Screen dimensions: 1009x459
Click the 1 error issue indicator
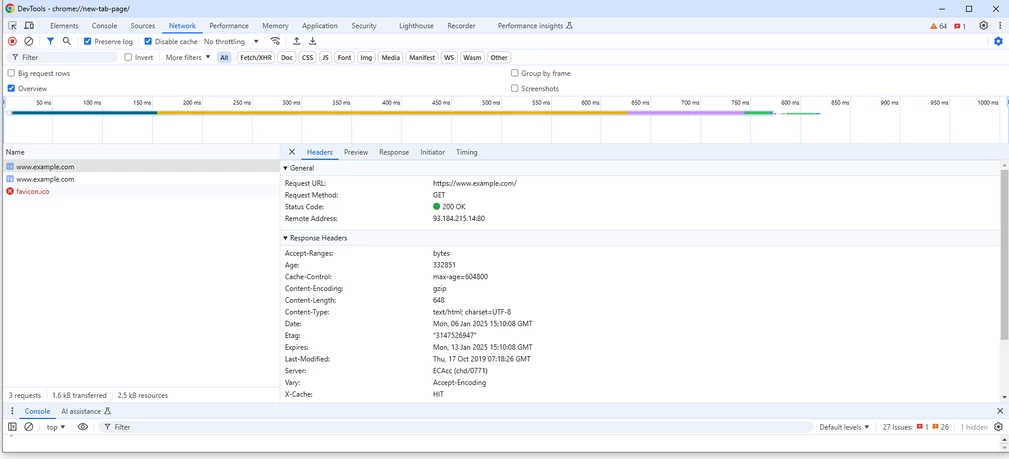tap(959, 26)
